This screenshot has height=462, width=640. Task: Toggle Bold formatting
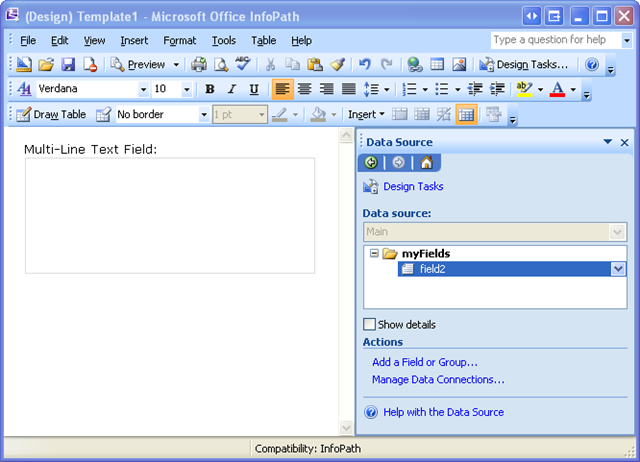(x=210, y=89)
